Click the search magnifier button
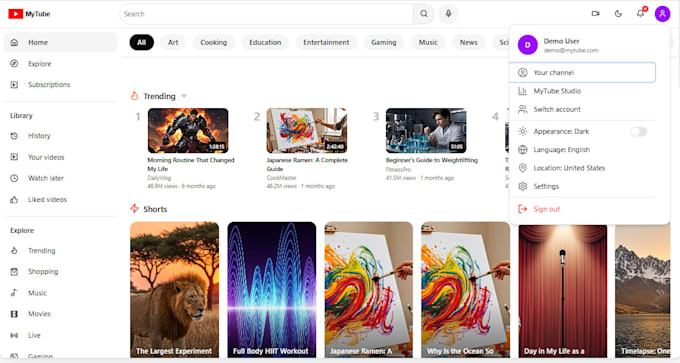Screen dimensions: 680x363 pyautogui.click(x=424, y=14)
